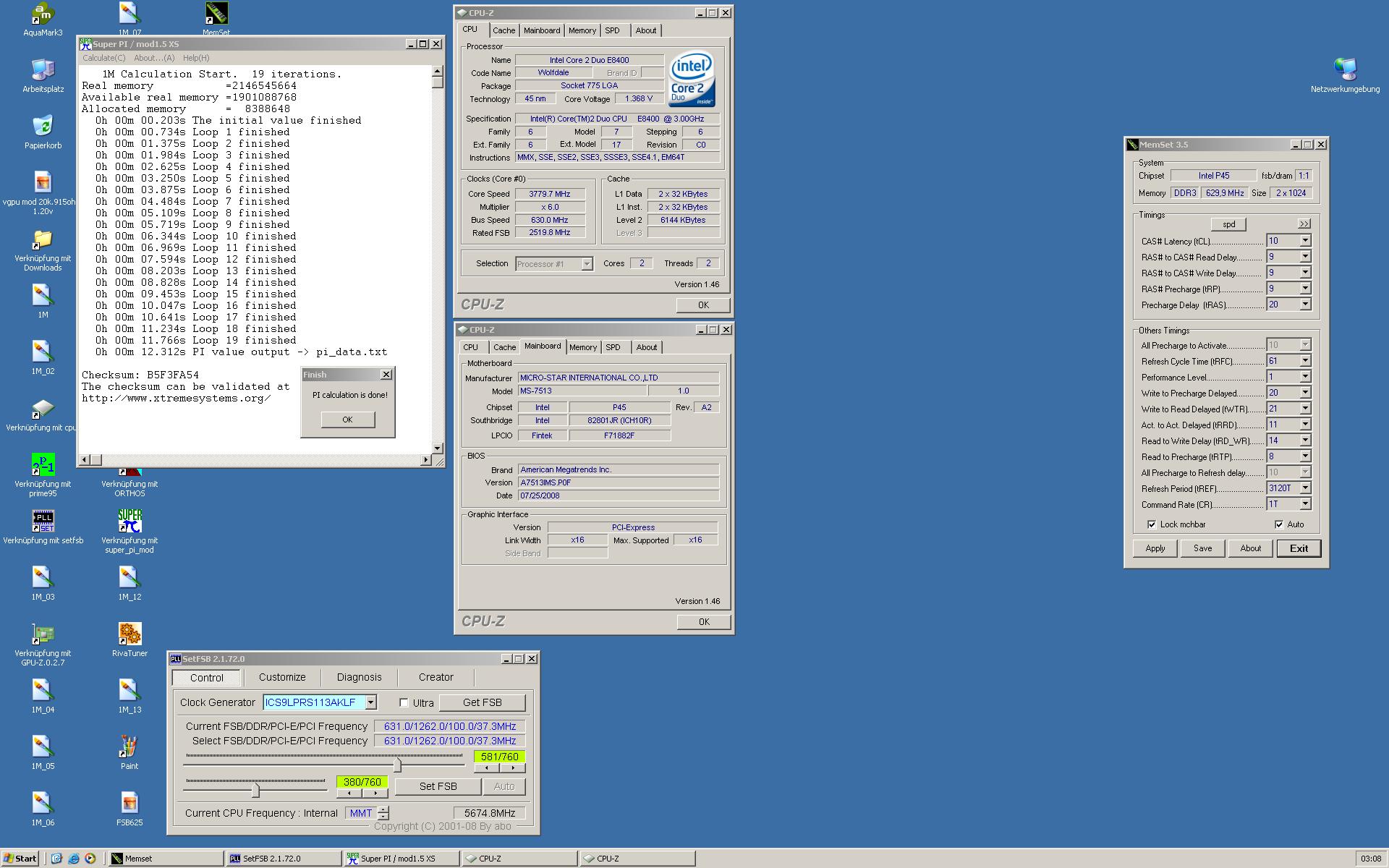Switch to SetFSB 2.1.72.0 taskbar button
The width and height of the screenshot is (1389, 868).
284,859
